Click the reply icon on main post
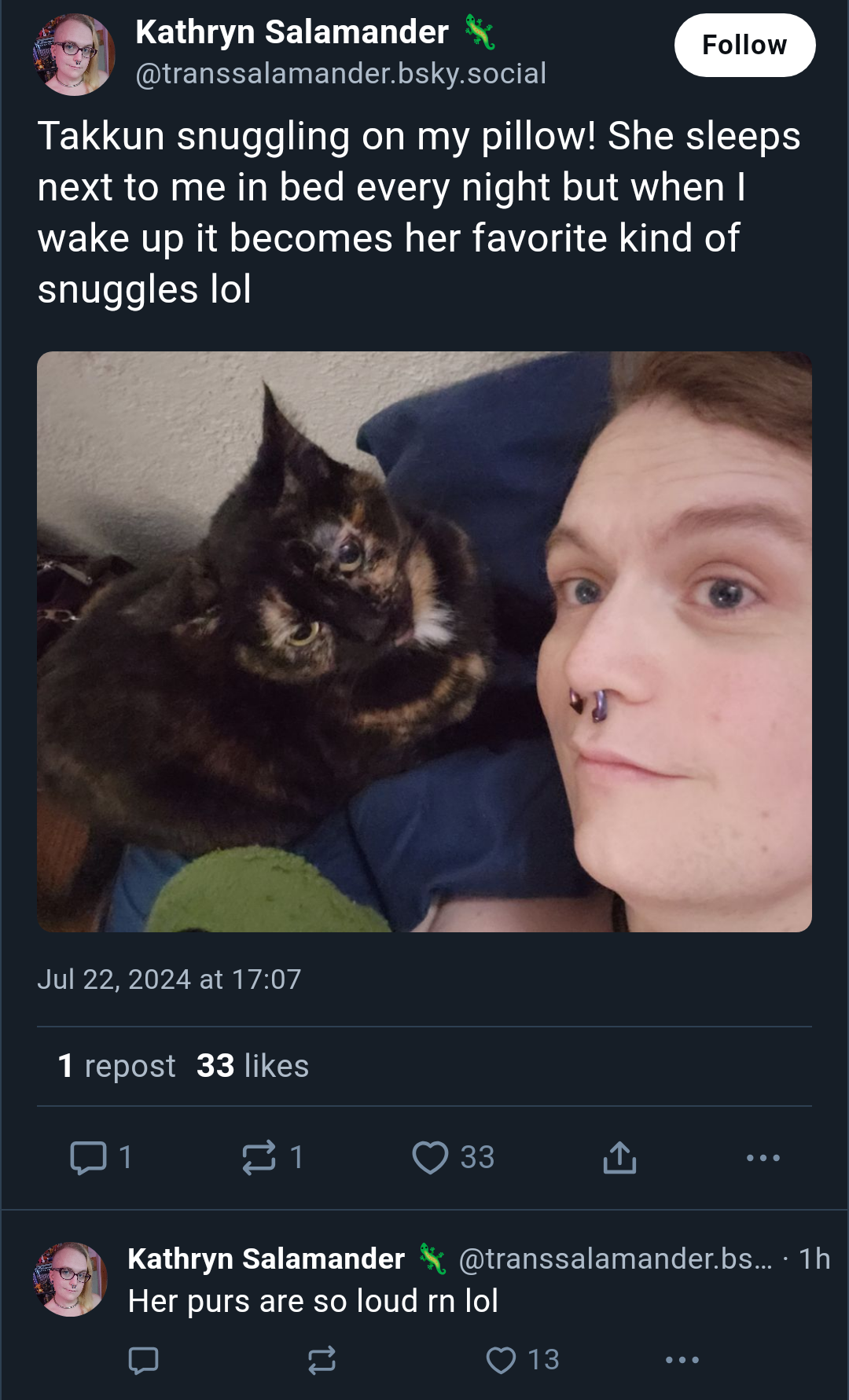Viewport: 849px width, 1400px height. 89,1157
